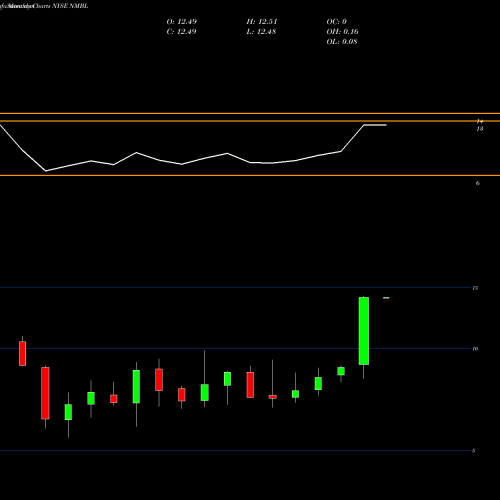
Task: Click the tiny green dash candle at chart end
Action: (386, 298)
